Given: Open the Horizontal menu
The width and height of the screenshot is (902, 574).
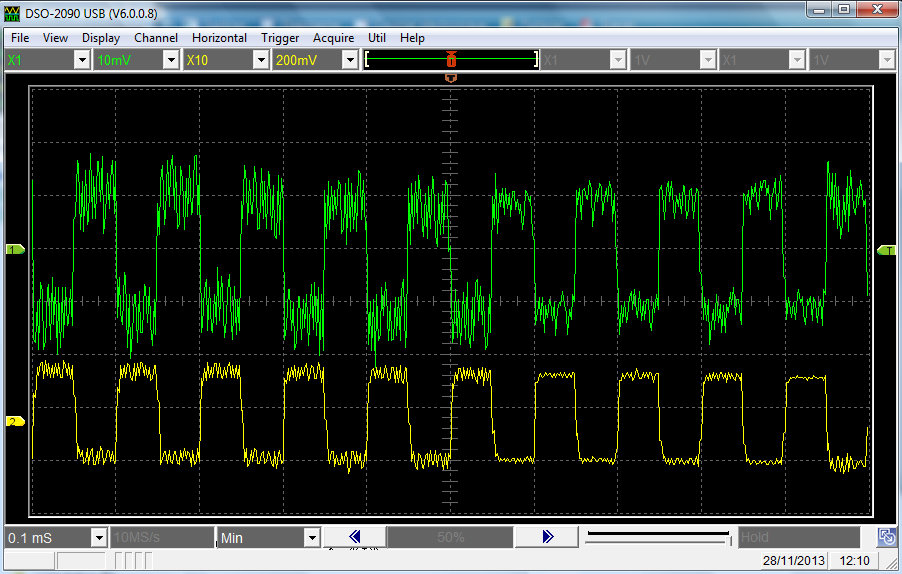Looking at the screenshot, I should [219, 38].
